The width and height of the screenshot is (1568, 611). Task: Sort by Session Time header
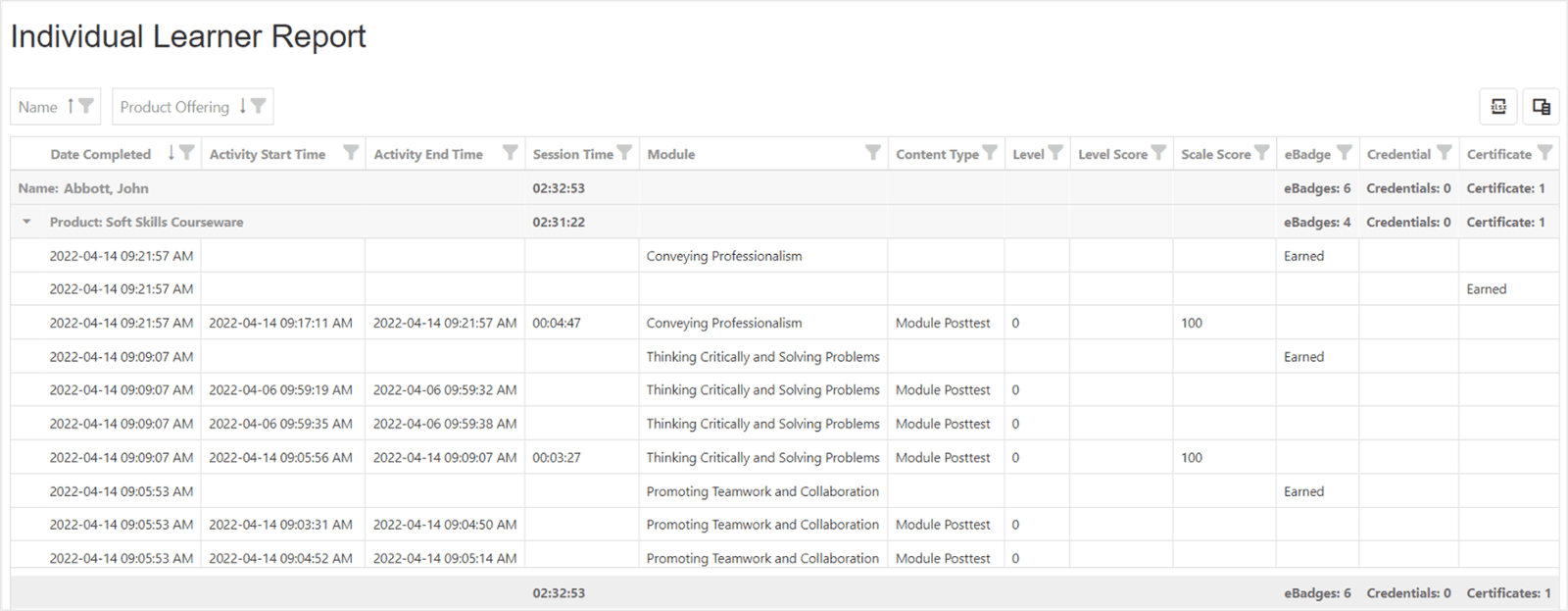click(x=572, y=154)
